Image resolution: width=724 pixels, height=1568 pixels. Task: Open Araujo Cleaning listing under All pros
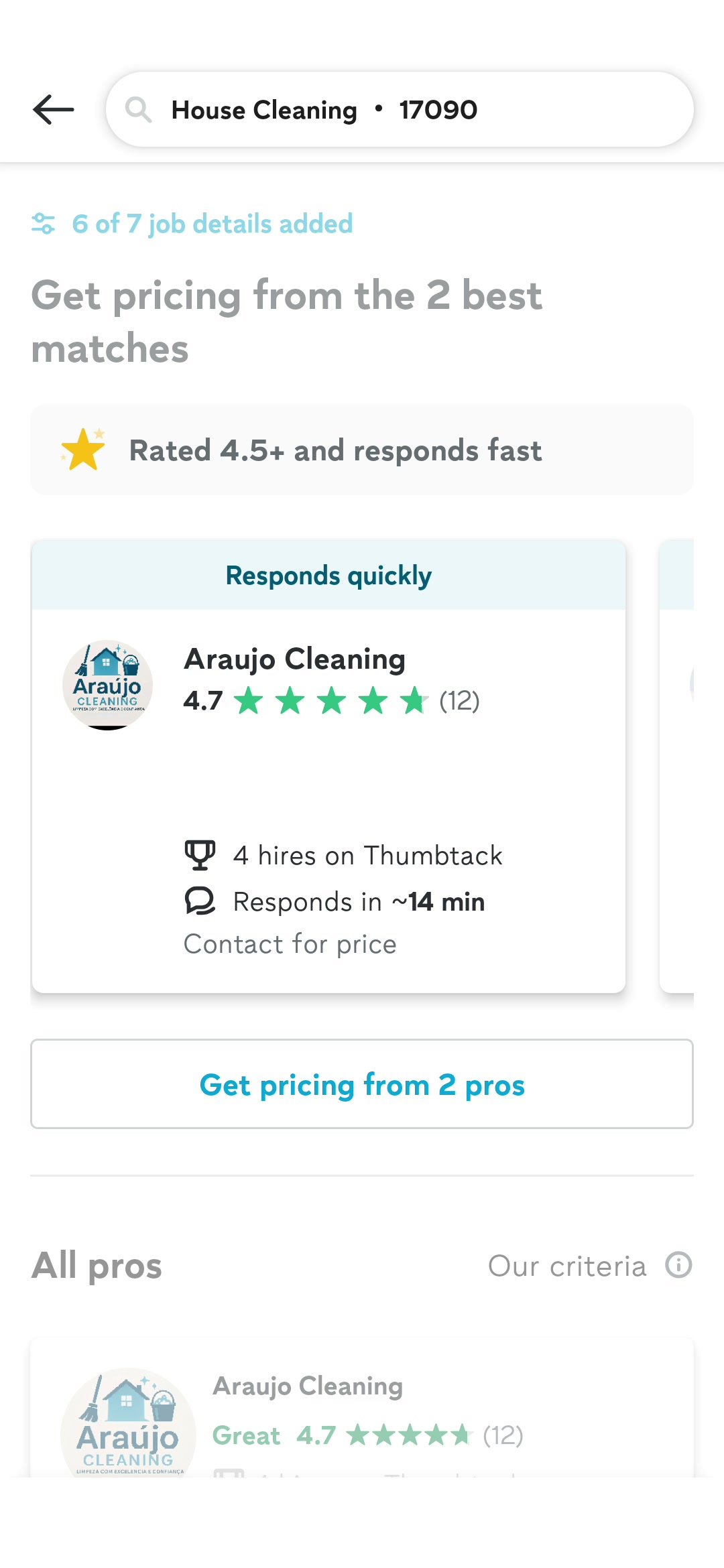(x=362, y=1408)
